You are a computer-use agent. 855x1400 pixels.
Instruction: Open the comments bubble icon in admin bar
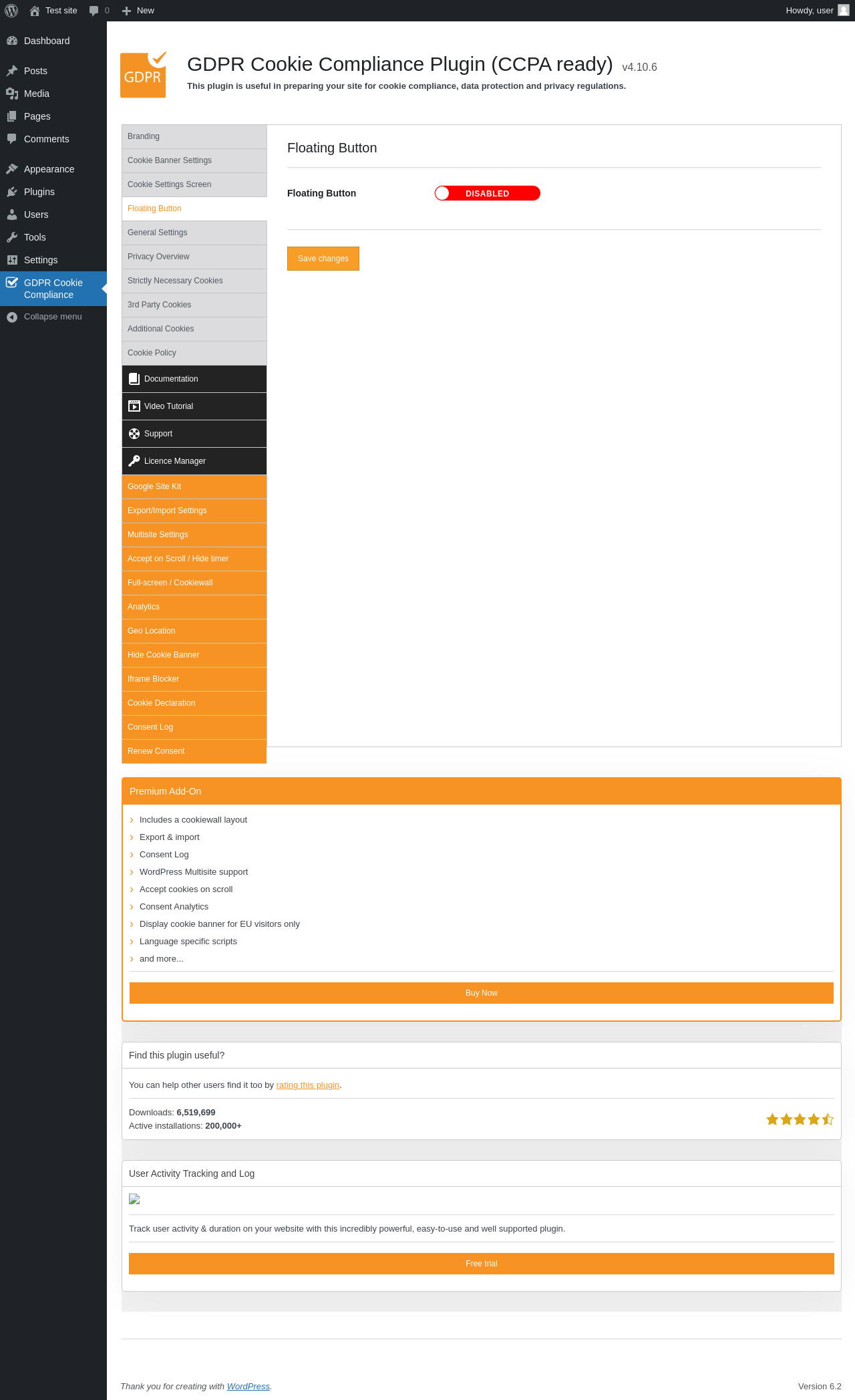click(x=94, y=11)
